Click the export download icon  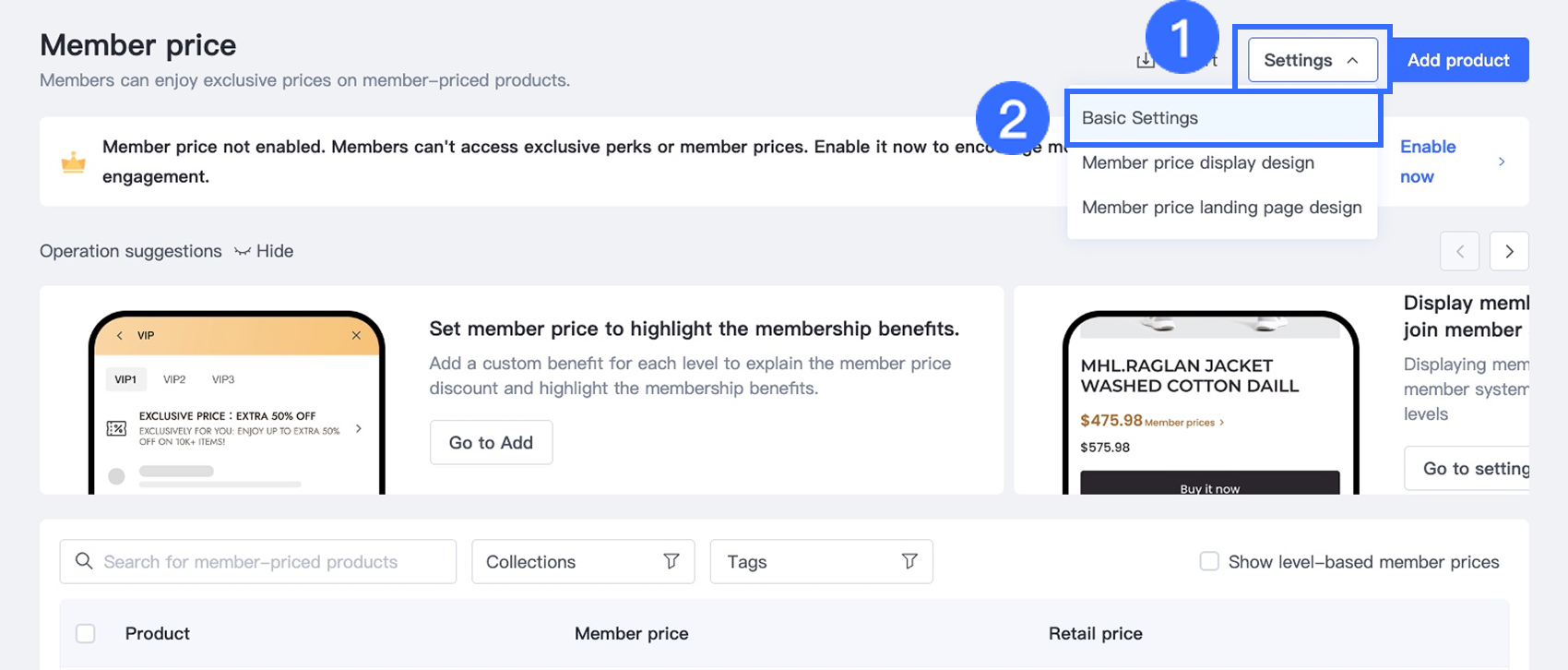[1145, 61]
